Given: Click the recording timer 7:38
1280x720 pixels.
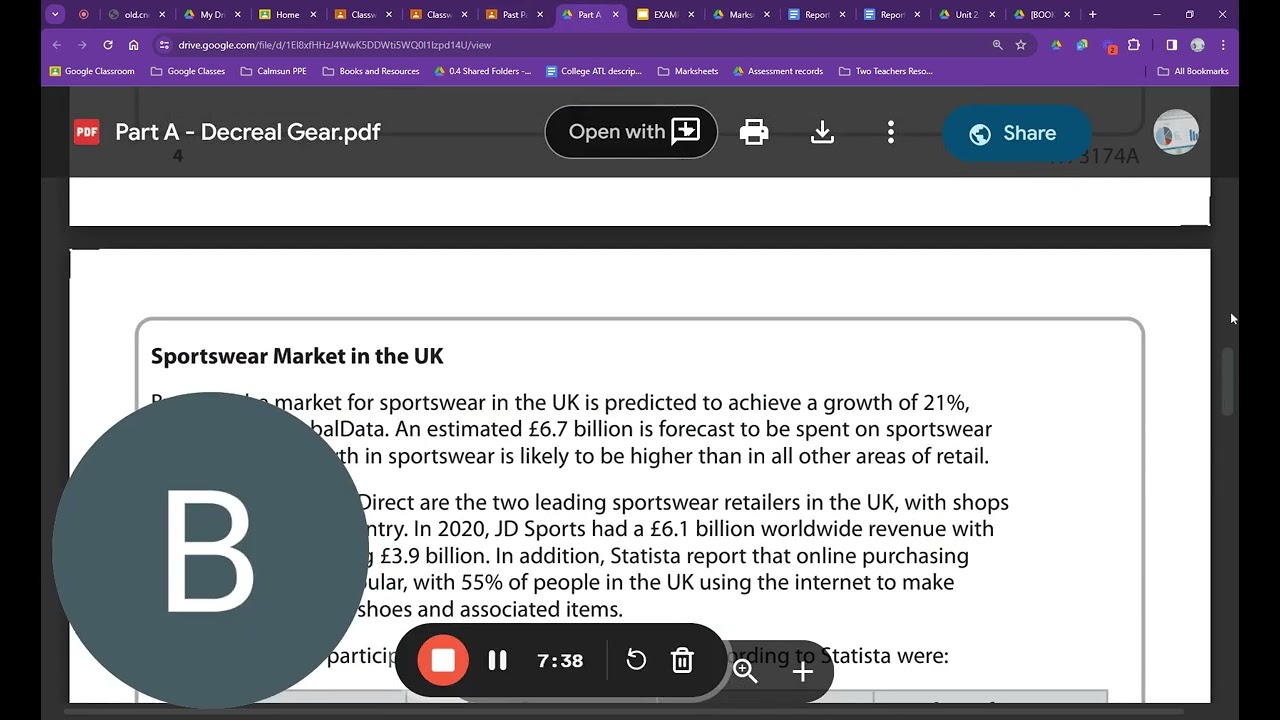Looking at the screenshot, I should pyautogui.click(x=560, y=660).
